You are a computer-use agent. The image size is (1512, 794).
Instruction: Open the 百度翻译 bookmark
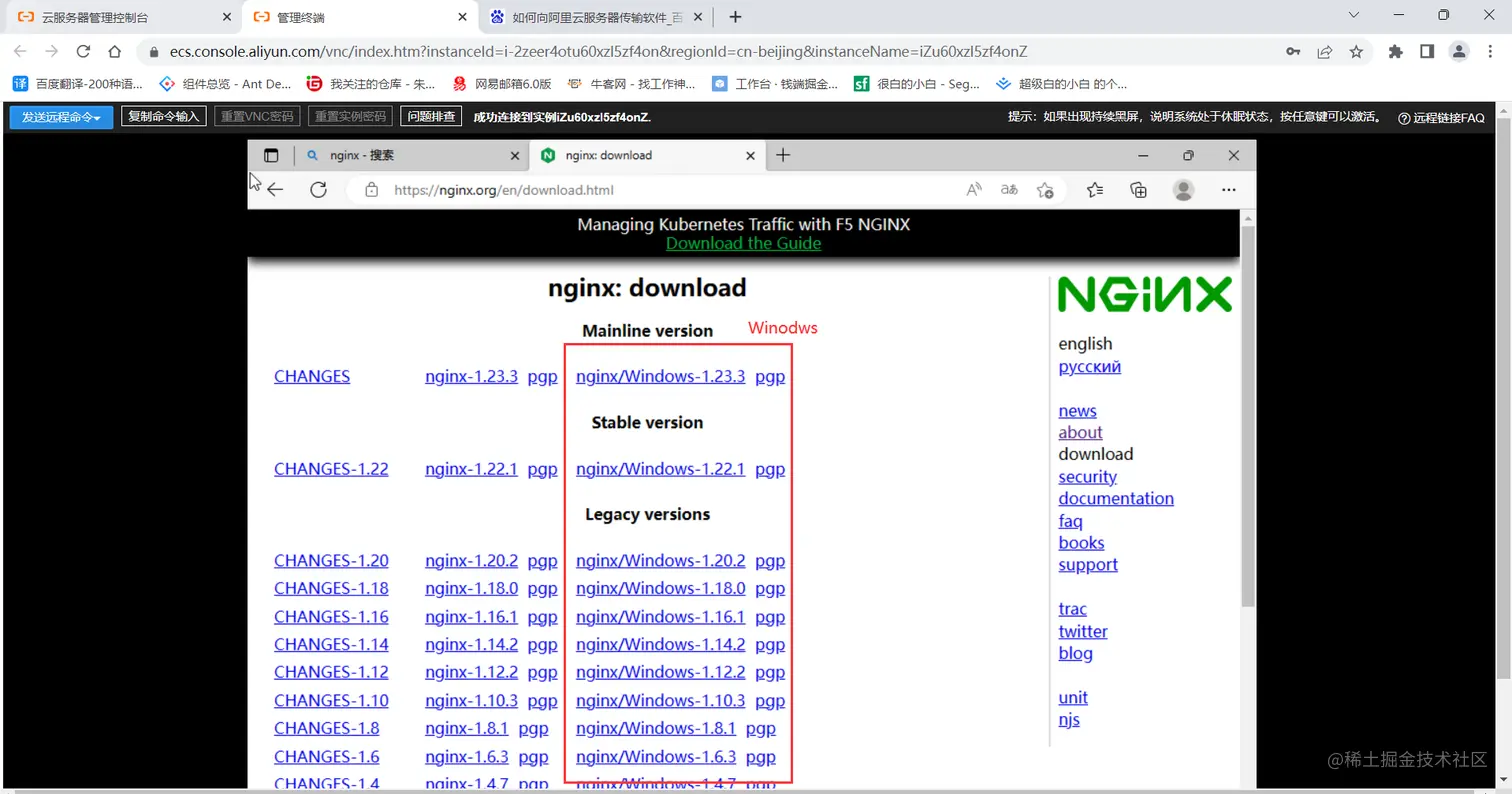click(78, 84)
